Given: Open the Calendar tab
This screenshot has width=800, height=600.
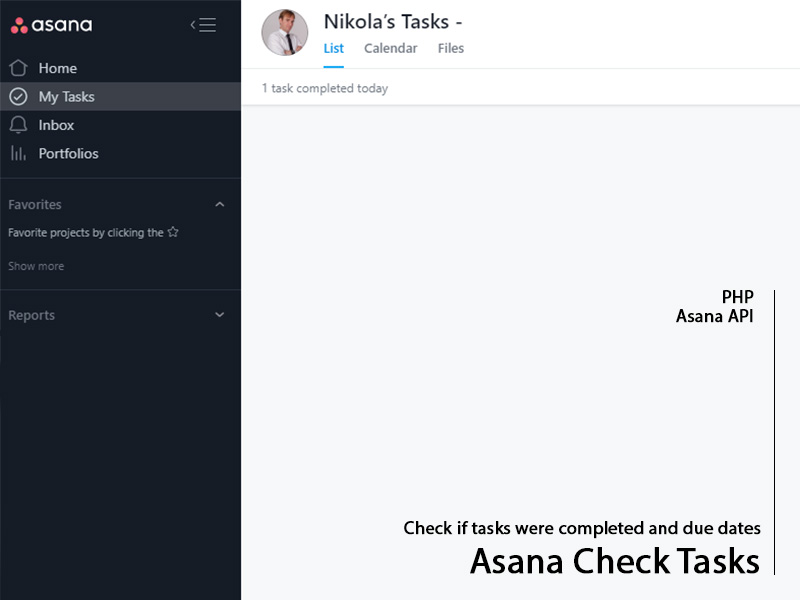Looking at the screenshot, I should 391,48.
